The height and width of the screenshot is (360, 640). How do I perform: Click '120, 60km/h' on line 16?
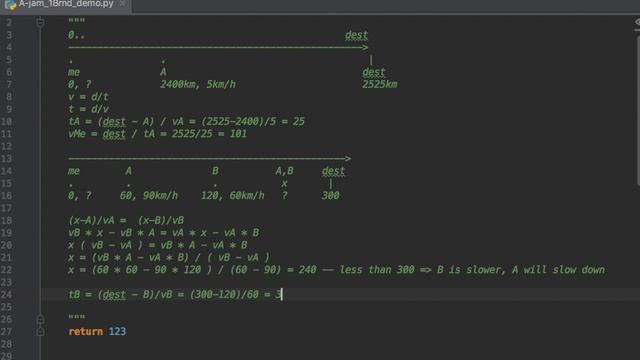[x=233, y=196]
